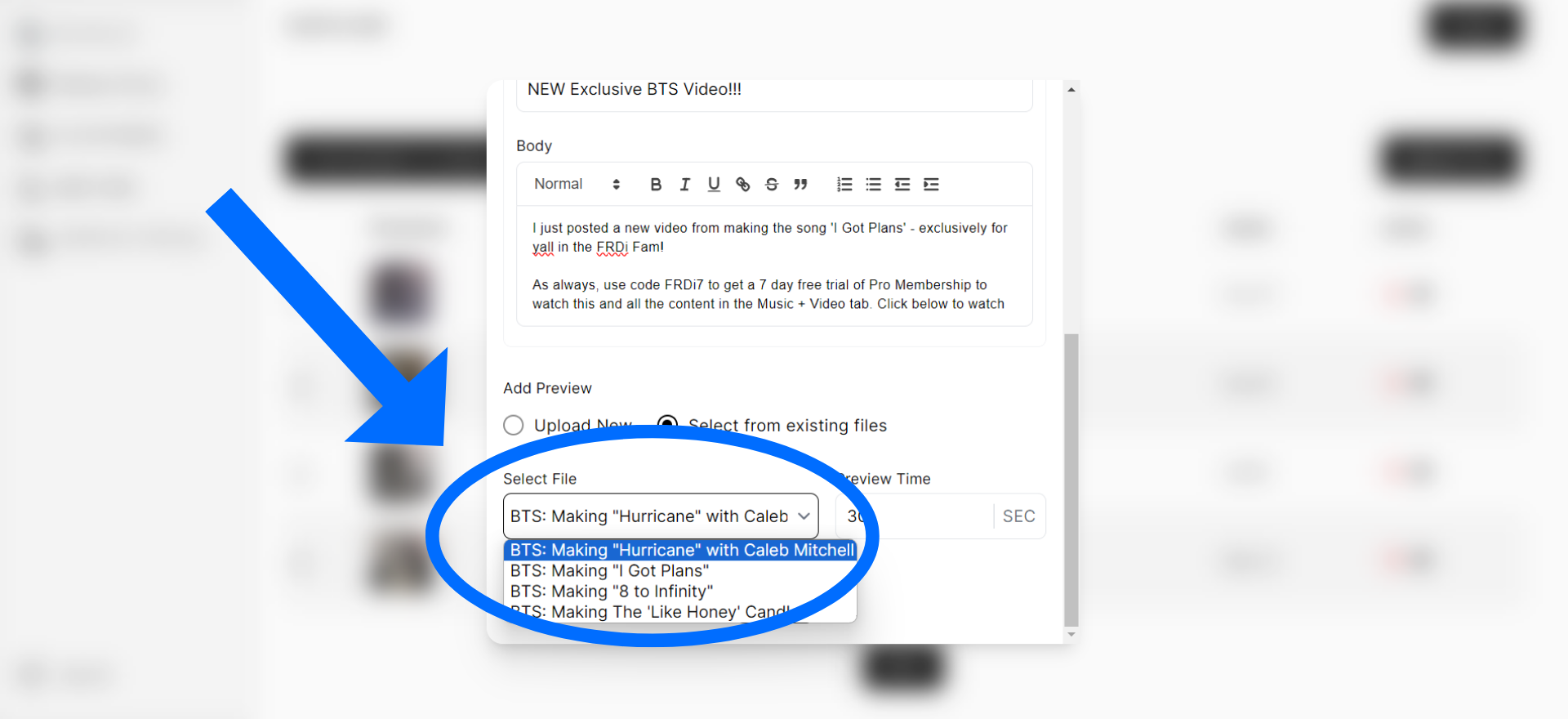1568x719 pixels.
Task: Select the Upload New radio option
Action: [x=514, y=425]
